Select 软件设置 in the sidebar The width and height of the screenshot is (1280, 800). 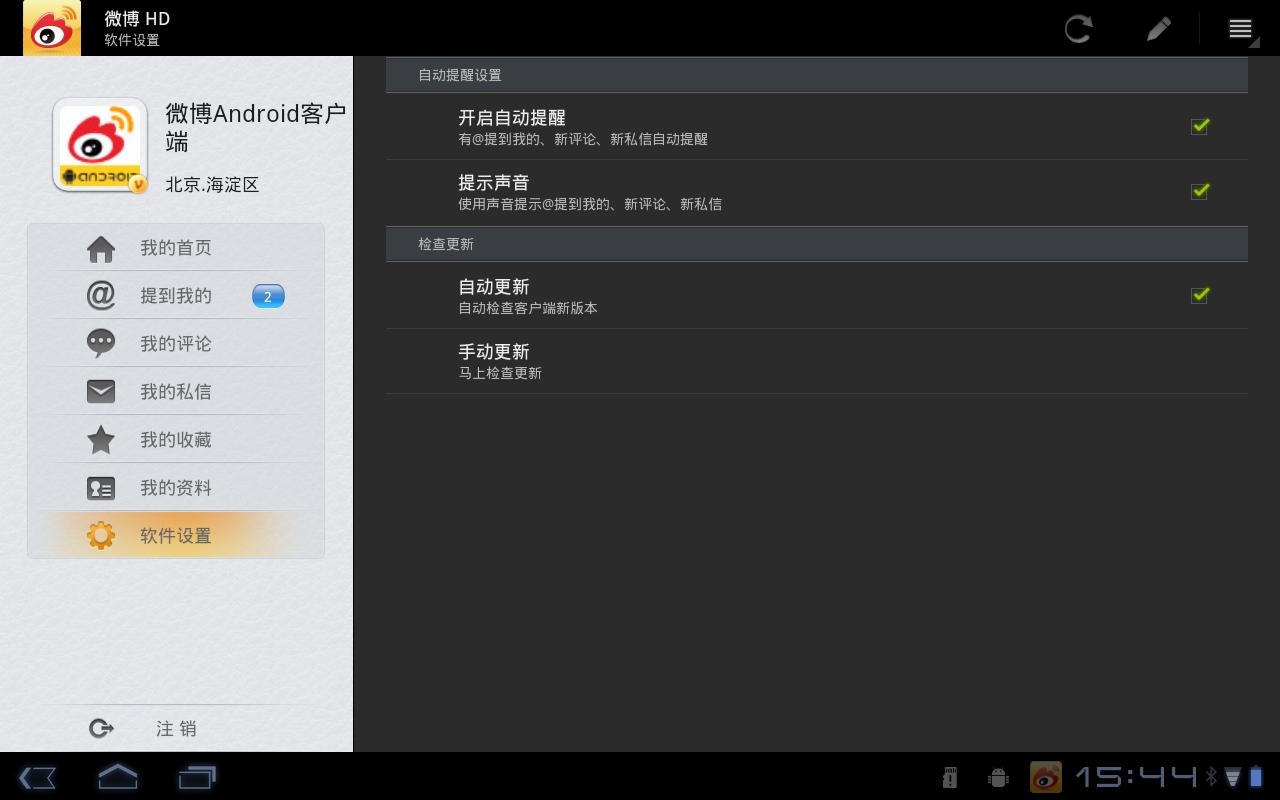(176, 536)
